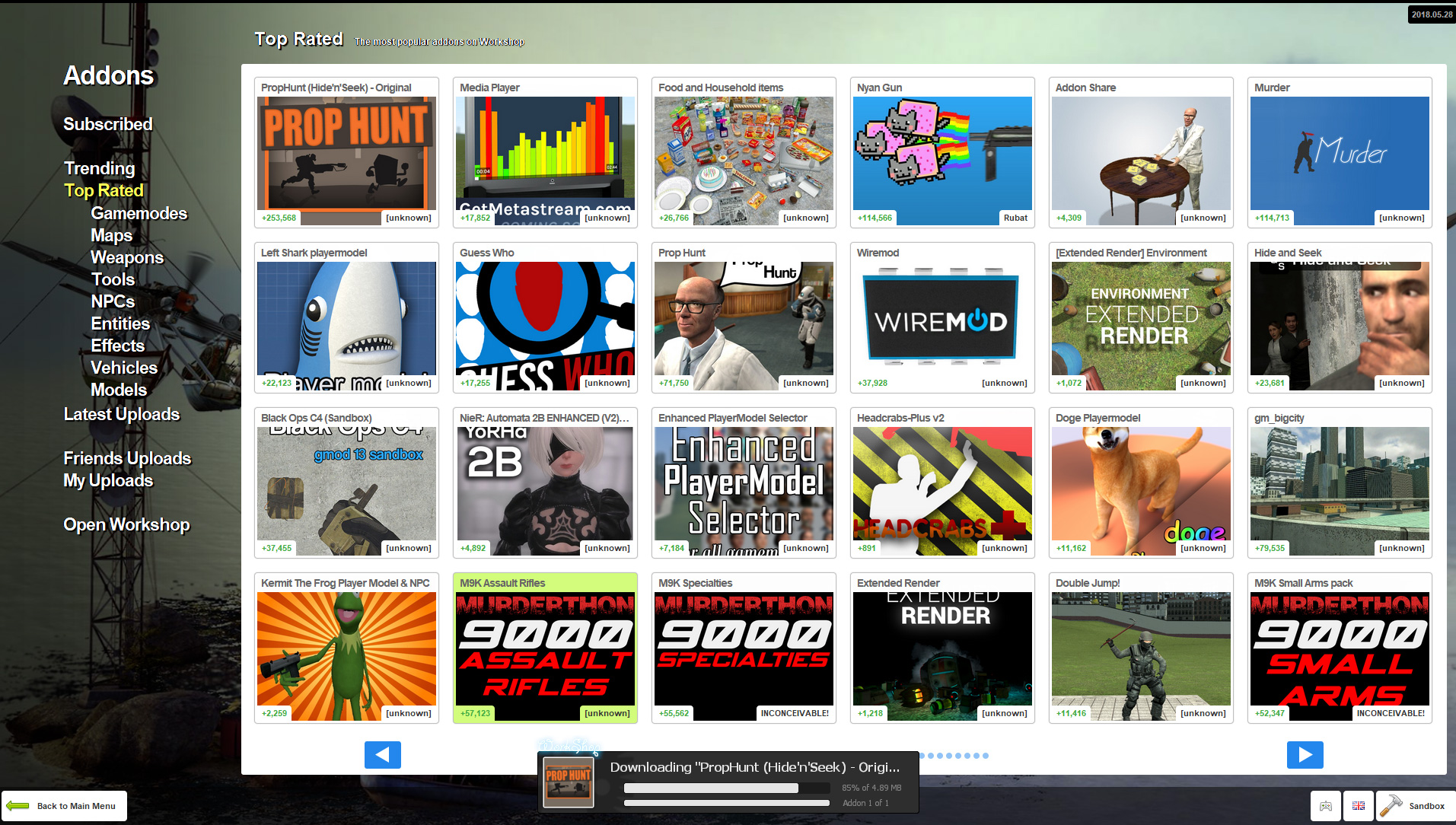Filter by Models

(119, 390)
